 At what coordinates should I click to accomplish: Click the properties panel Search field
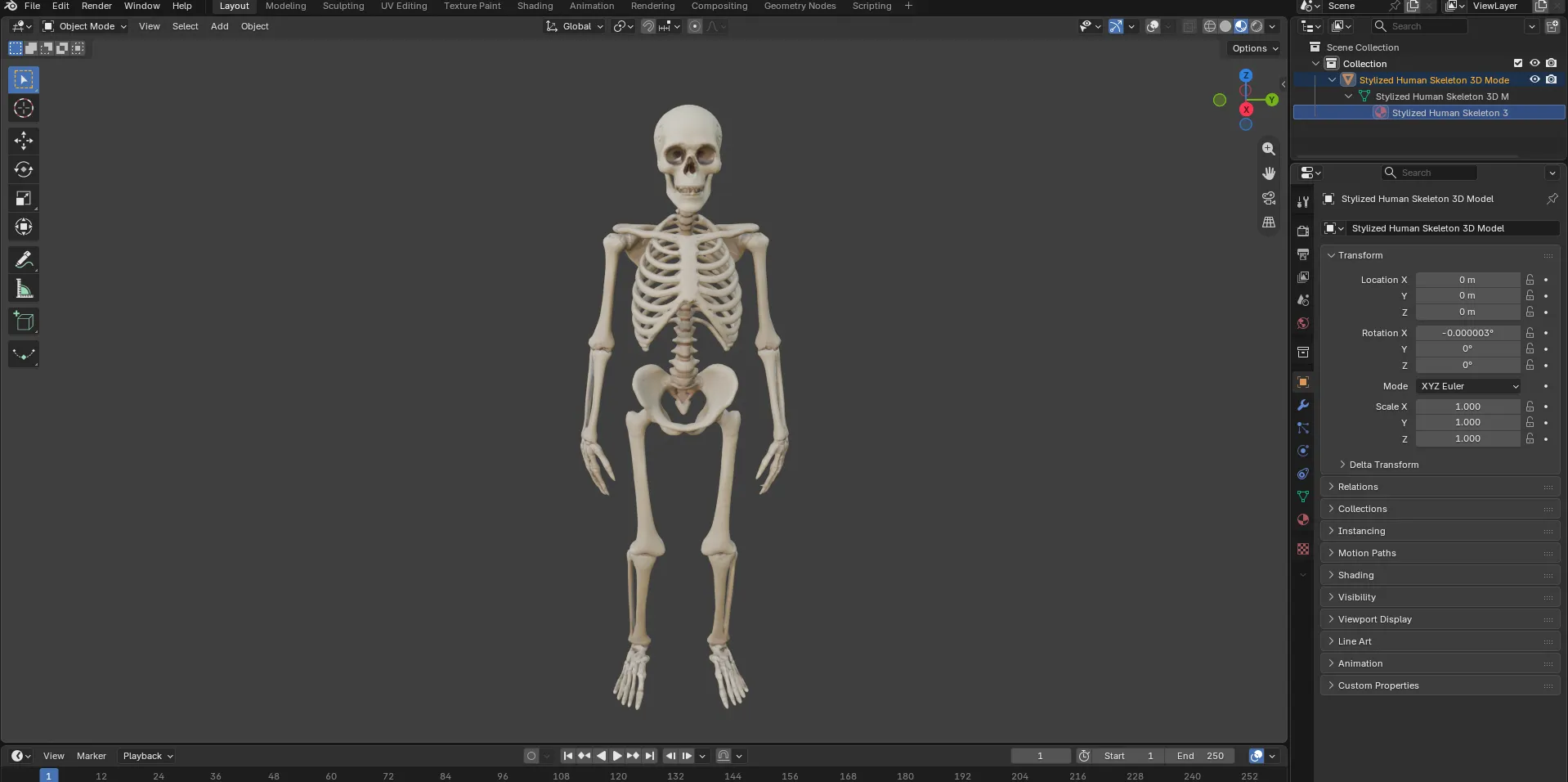pyautogui.click(x=1429, y=173)
